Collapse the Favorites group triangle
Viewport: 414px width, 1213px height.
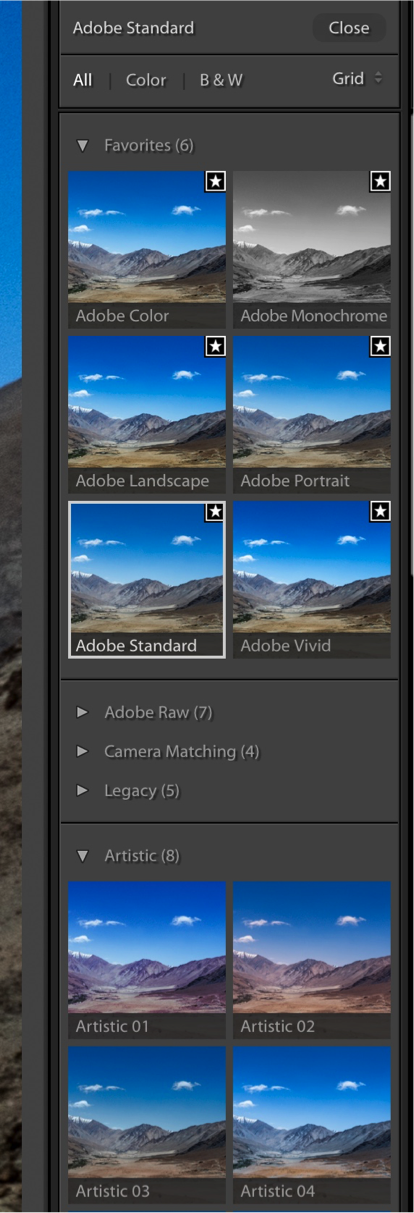[83, 146]
